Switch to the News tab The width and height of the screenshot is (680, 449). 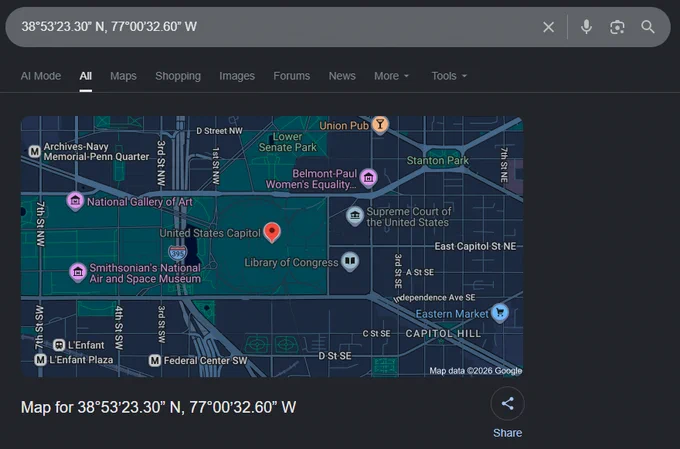[x=342, y=76]
